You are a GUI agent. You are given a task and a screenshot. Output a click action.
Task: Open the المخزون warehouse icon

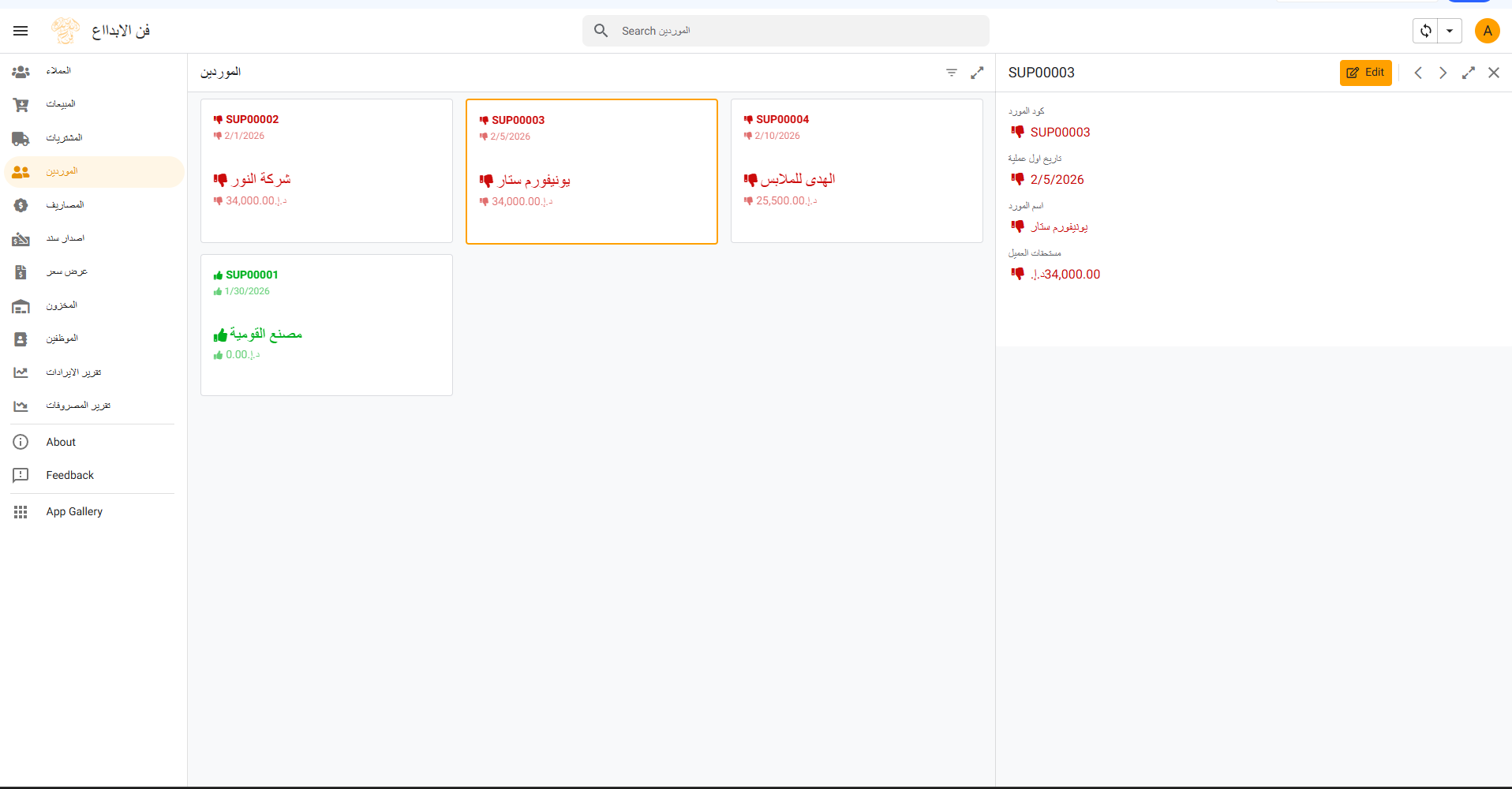point(21,305)
